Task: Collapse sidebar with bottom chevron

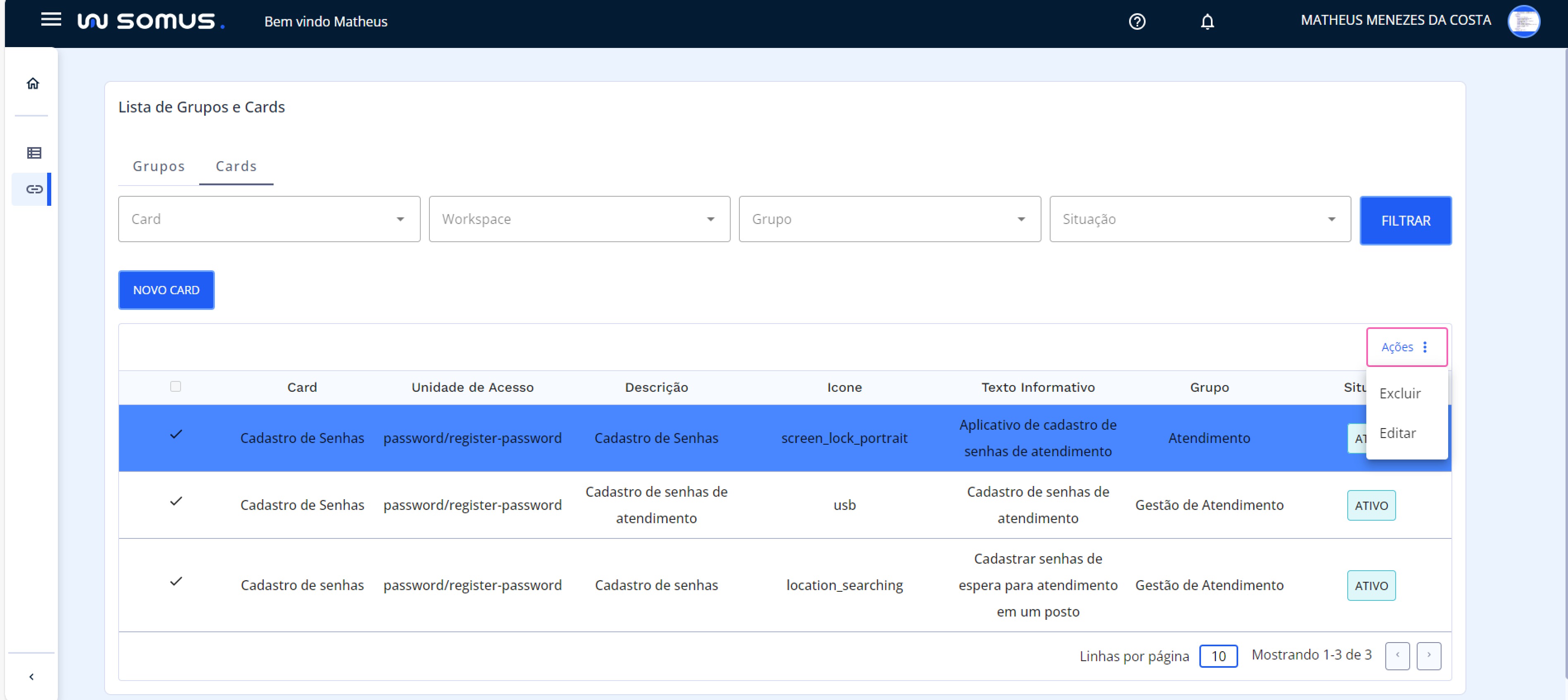Action: click(x=32, y=676)
